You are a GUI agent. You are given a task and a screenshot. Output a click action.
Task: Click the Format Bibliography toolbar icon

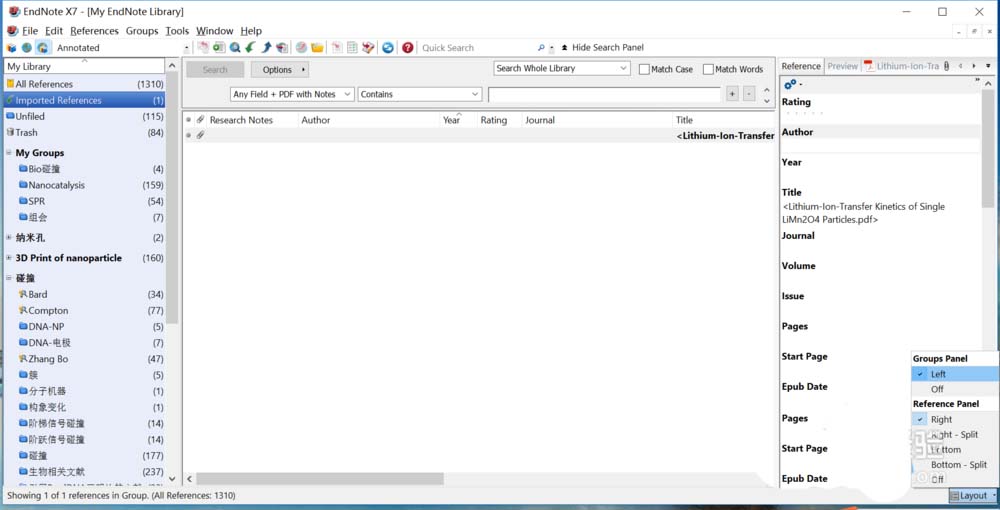click(351, 48)
